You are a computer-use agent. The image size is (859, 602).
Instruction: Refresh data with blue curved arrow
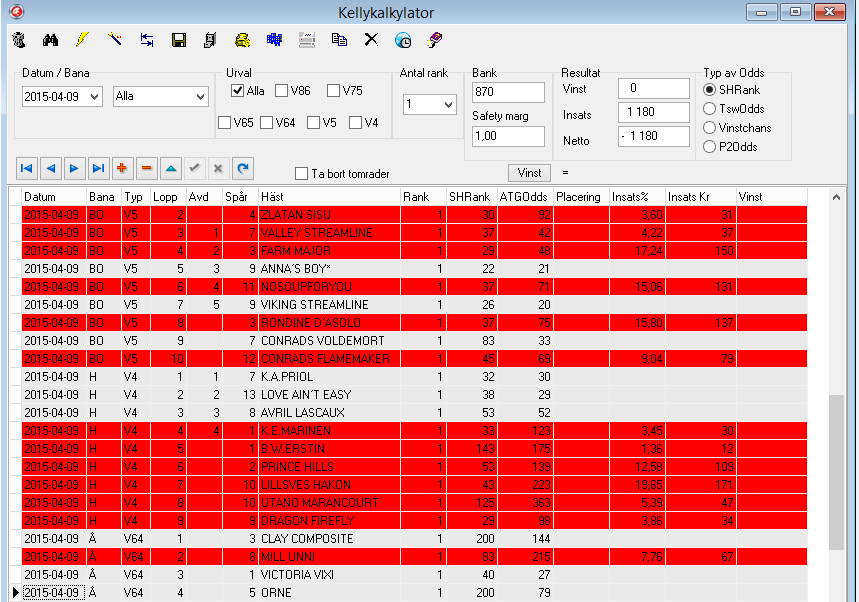point(243,169)
